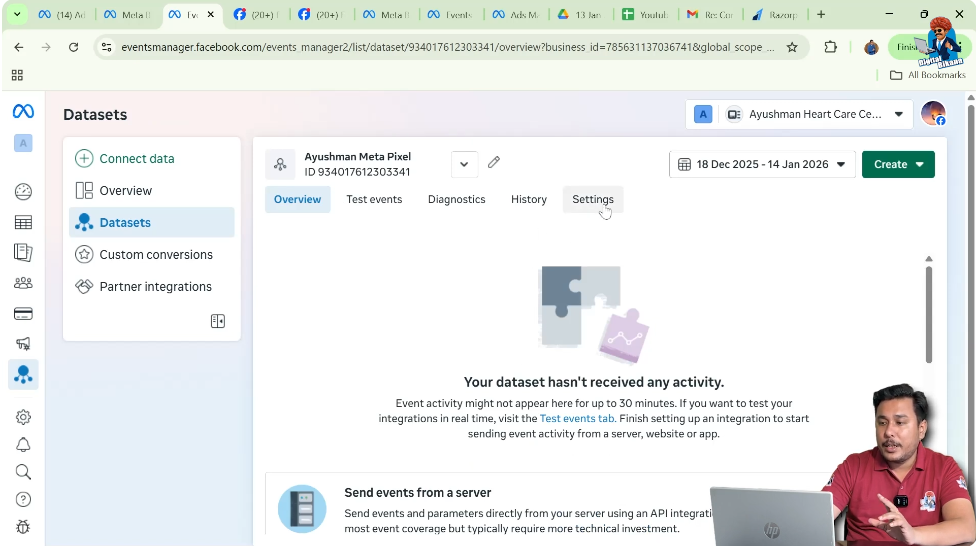This screenshot has height=546, width=976.
Task: Switch to the Gmail Re: browser tab
Action: 711,14
